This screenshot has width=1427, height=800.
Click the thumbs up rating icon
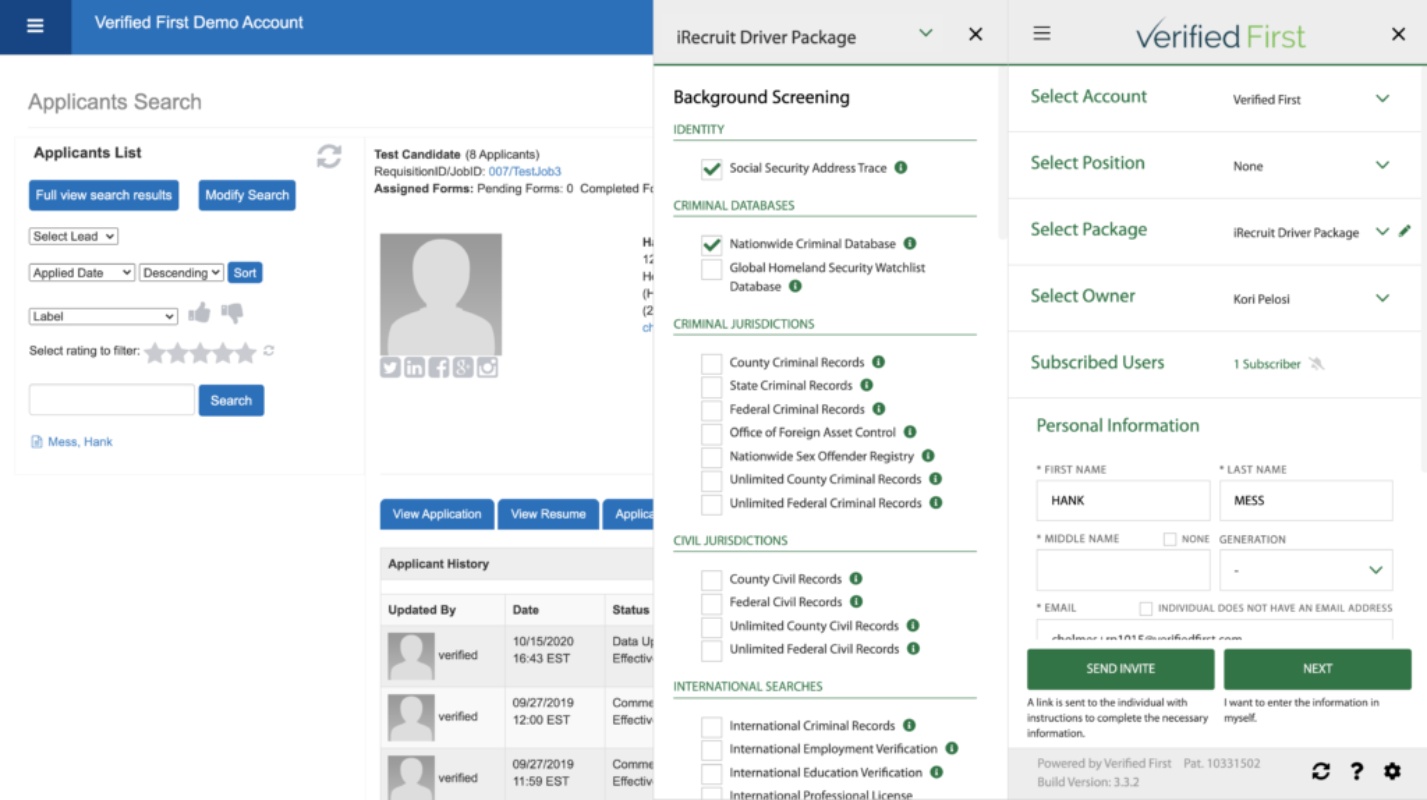[x=200, y=313]
